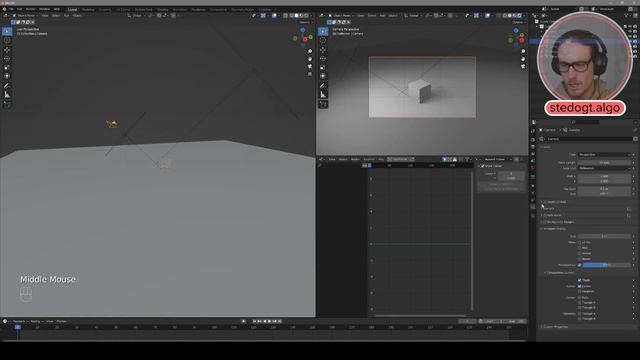Screen dimensions: 640x360
Task: Switch perspective/orthographic in left viewport
Action: pos(310,74)
